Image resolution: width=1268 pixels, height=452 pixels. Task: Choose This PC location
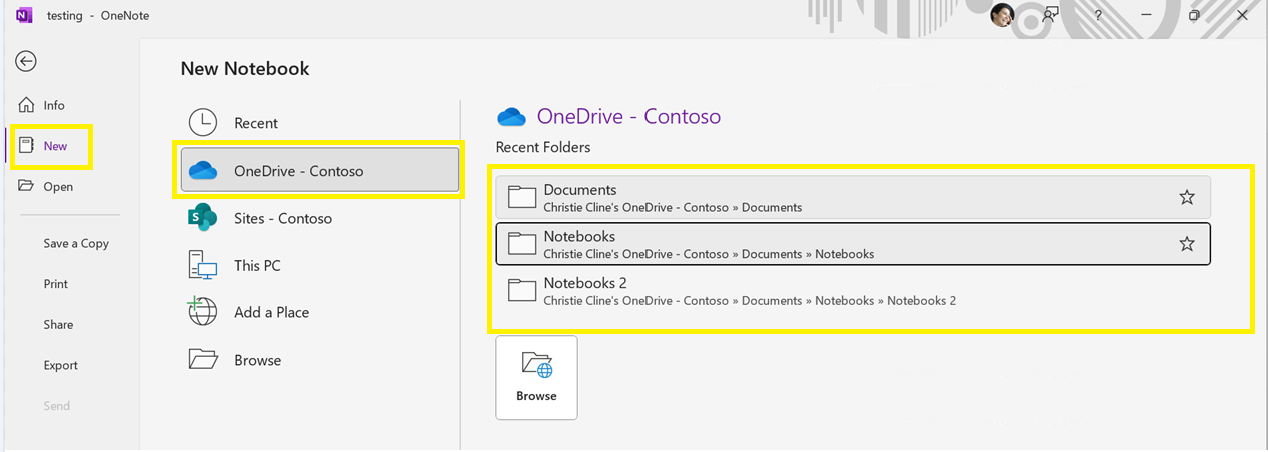pos(319,265)
